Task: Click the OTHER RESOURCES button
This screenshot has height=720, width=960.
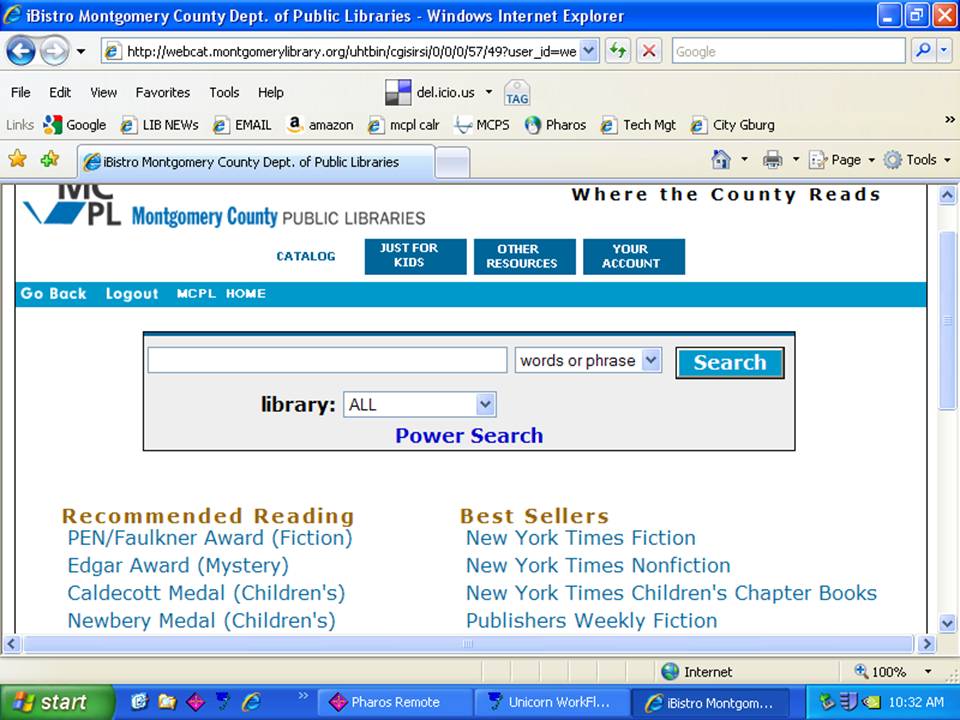Action: pyautogui.click(x=524, y=256)
